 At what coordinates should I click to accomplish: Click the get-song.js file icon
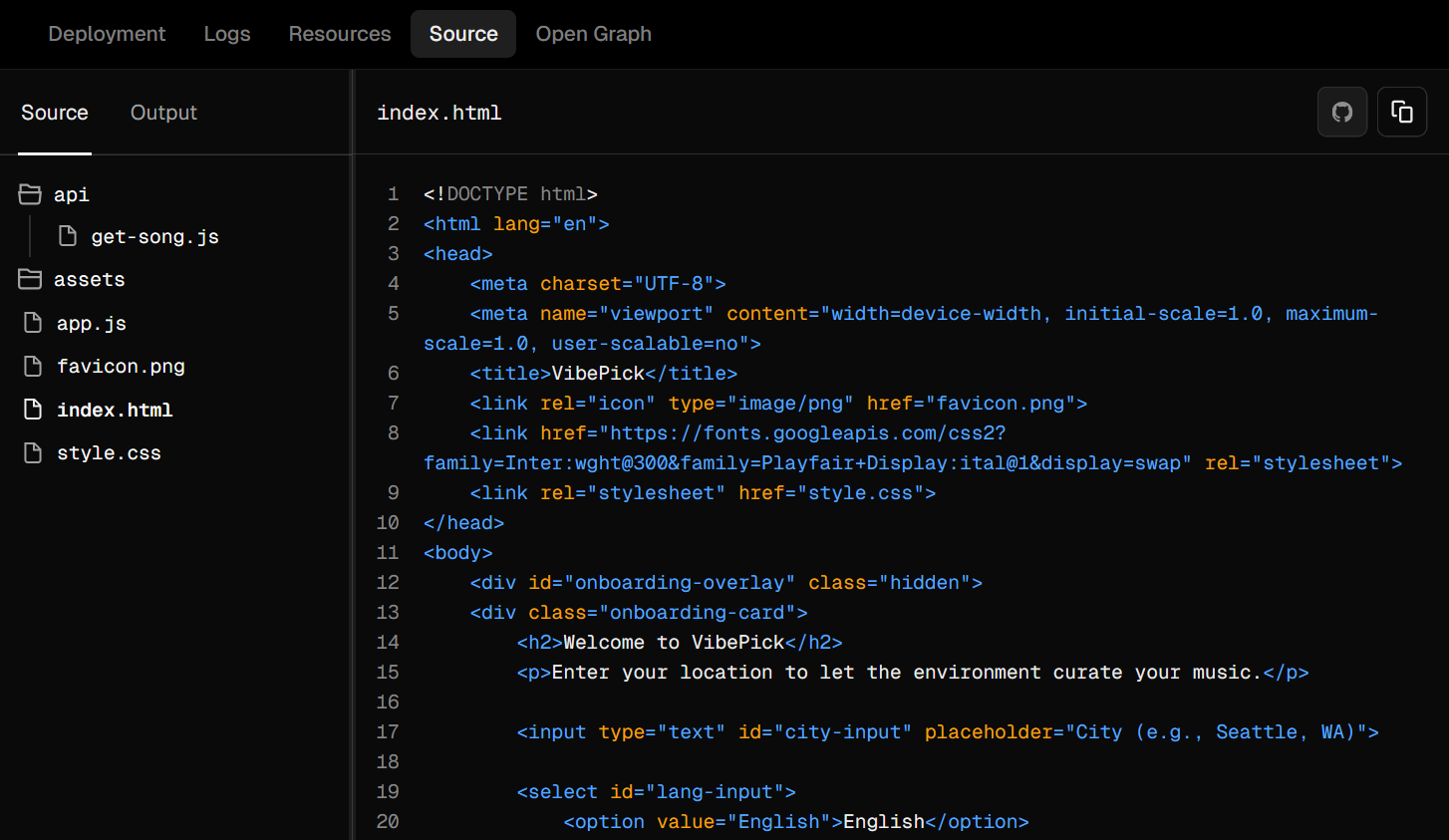pos(68,236)
